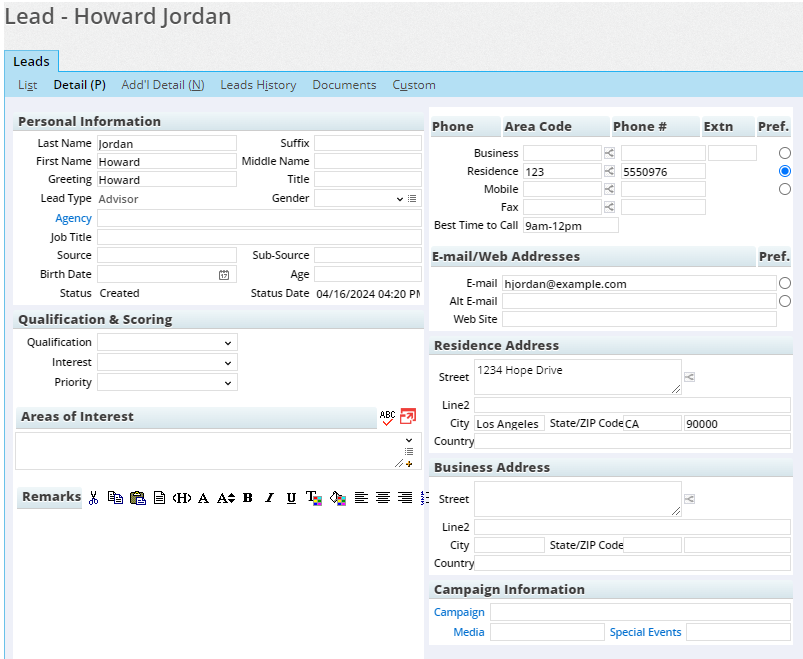Open the Documents tab
This screenshot has width=803, height=659.
[344, 85]
